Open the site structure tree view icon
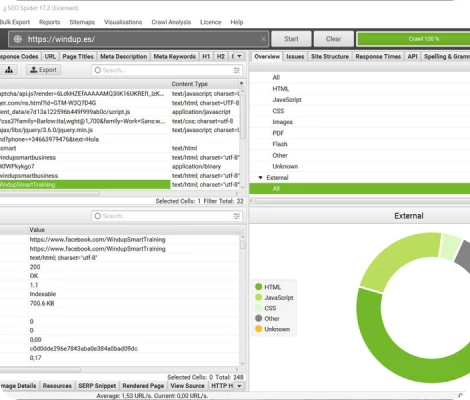 click(9, 70)
